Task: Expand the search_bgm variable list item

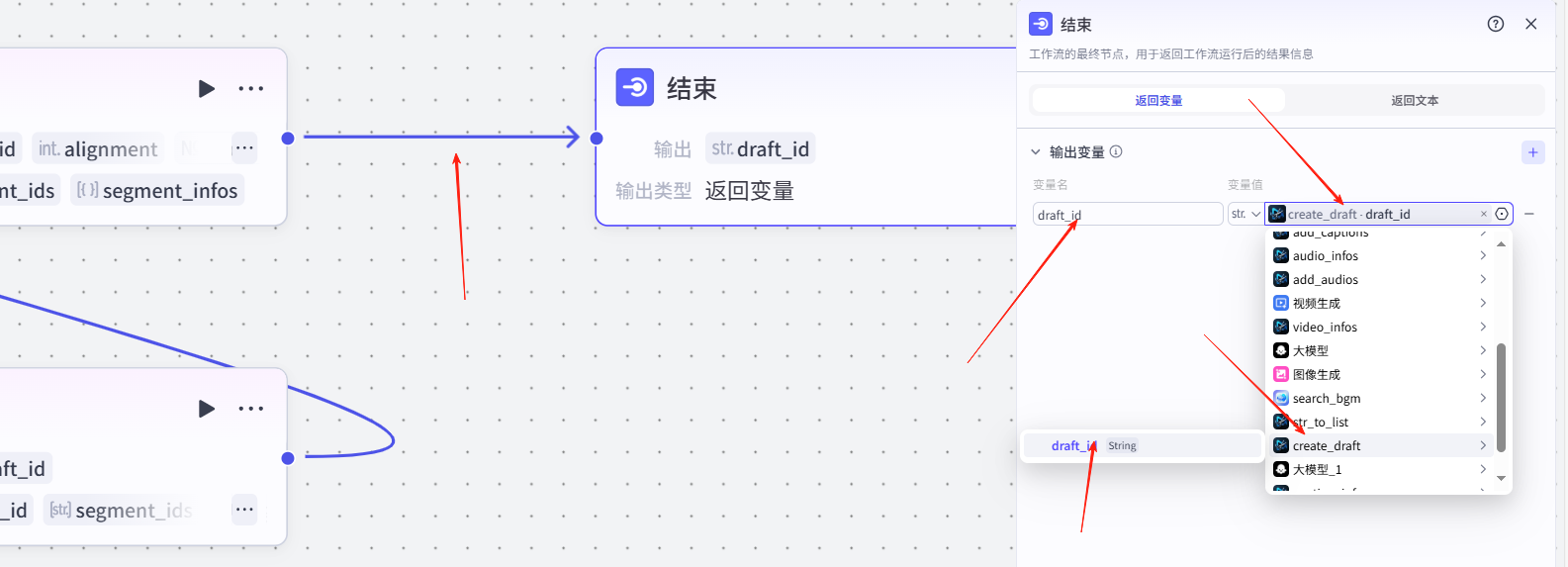Action: [1483, 399]
